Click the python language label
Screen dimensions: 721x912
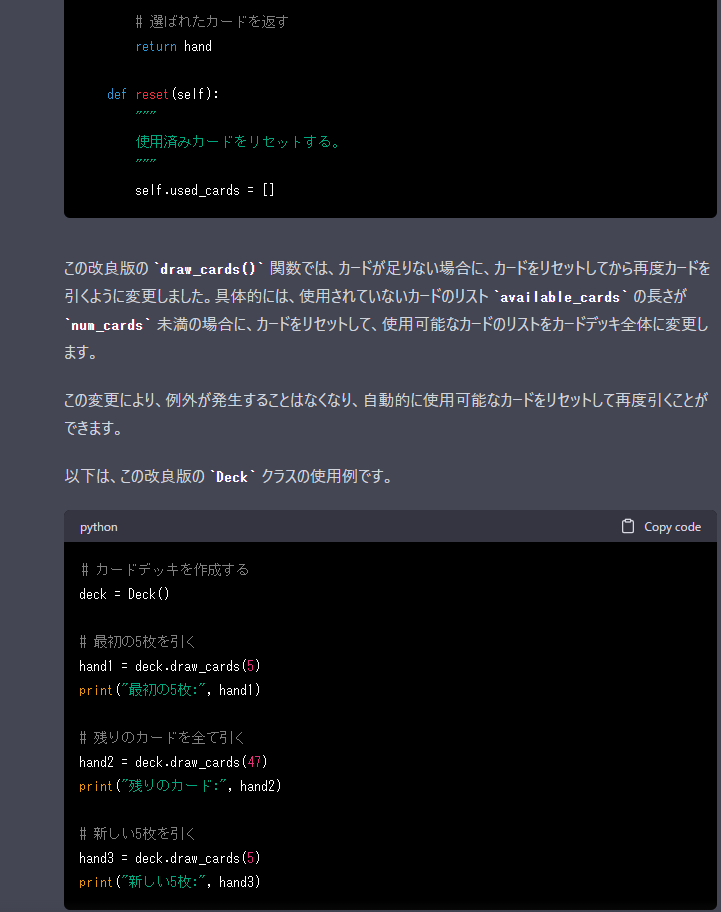click(x=99, y=527)
